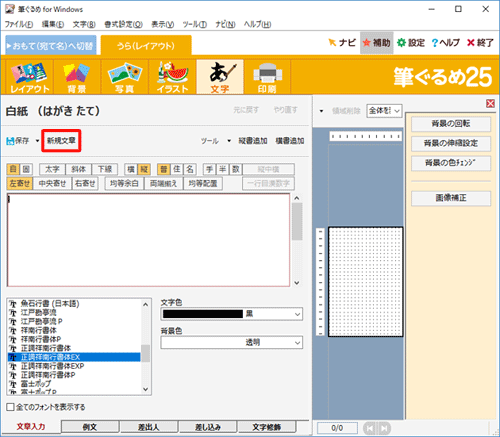Apply 均等余白 spacing

coord(124,183)
